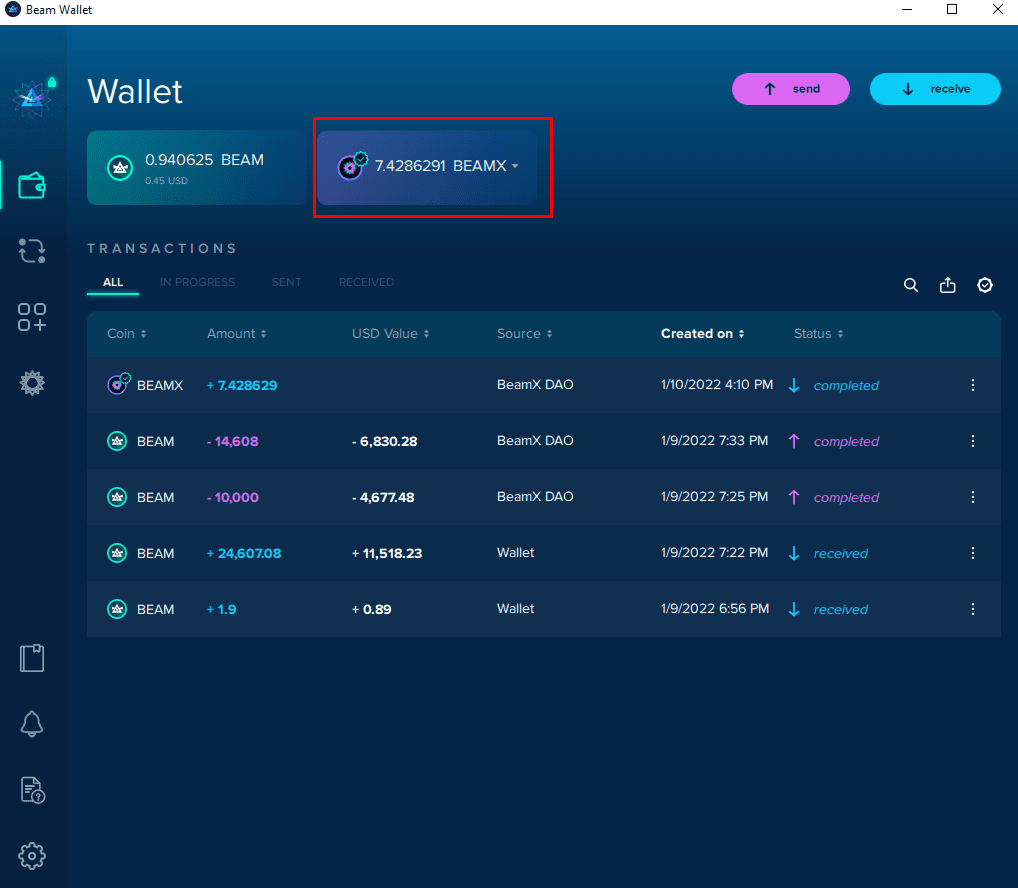The image size is (1018, 888).
Task: Click the receive button
Action: pos(935,89)
